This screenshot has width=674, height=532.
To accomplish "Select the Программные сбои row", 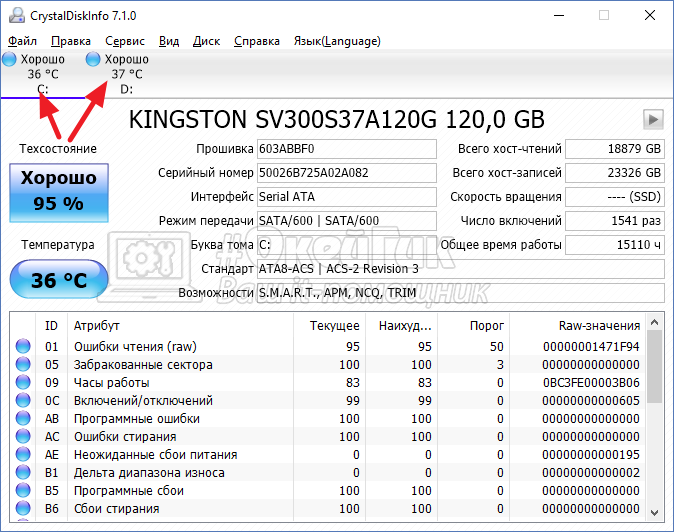I will point(328,491).
